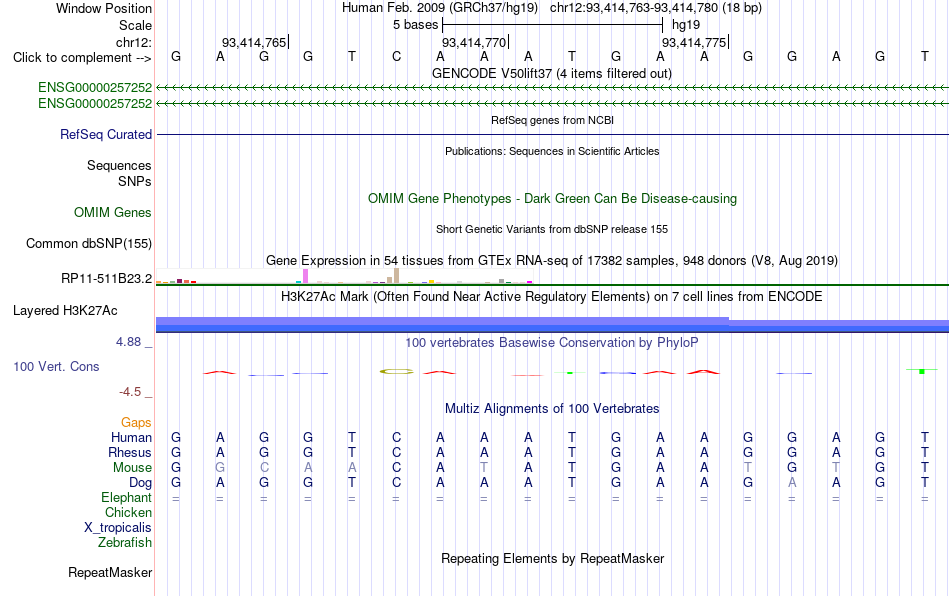Select the Human alignment row label
Image resolution: width=950 pixels, height=596 pixels.
coord(131,437)
